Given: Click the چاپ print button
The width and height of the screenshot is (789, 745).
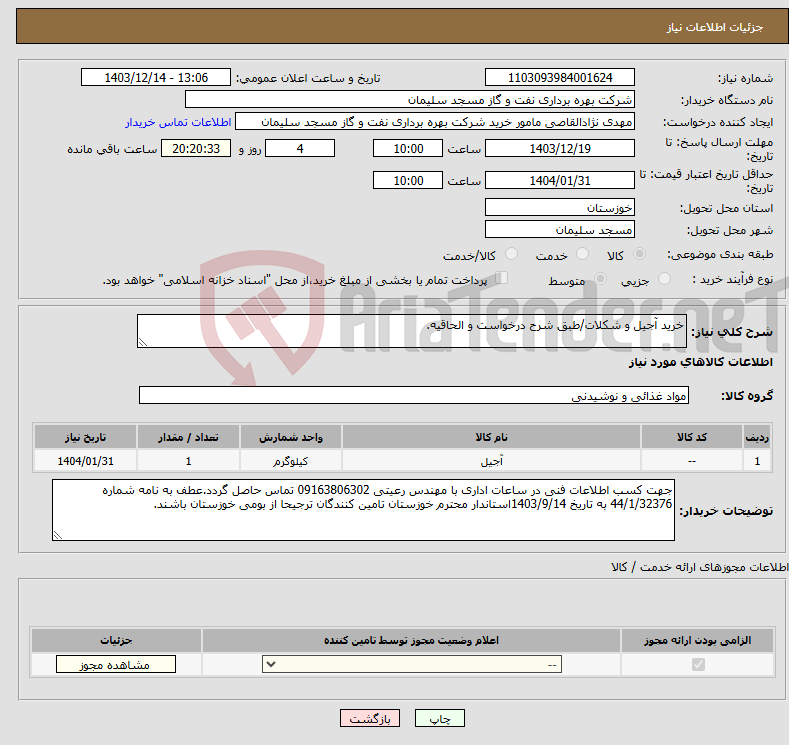Looking at the screenshot, I should pos(439,718).
